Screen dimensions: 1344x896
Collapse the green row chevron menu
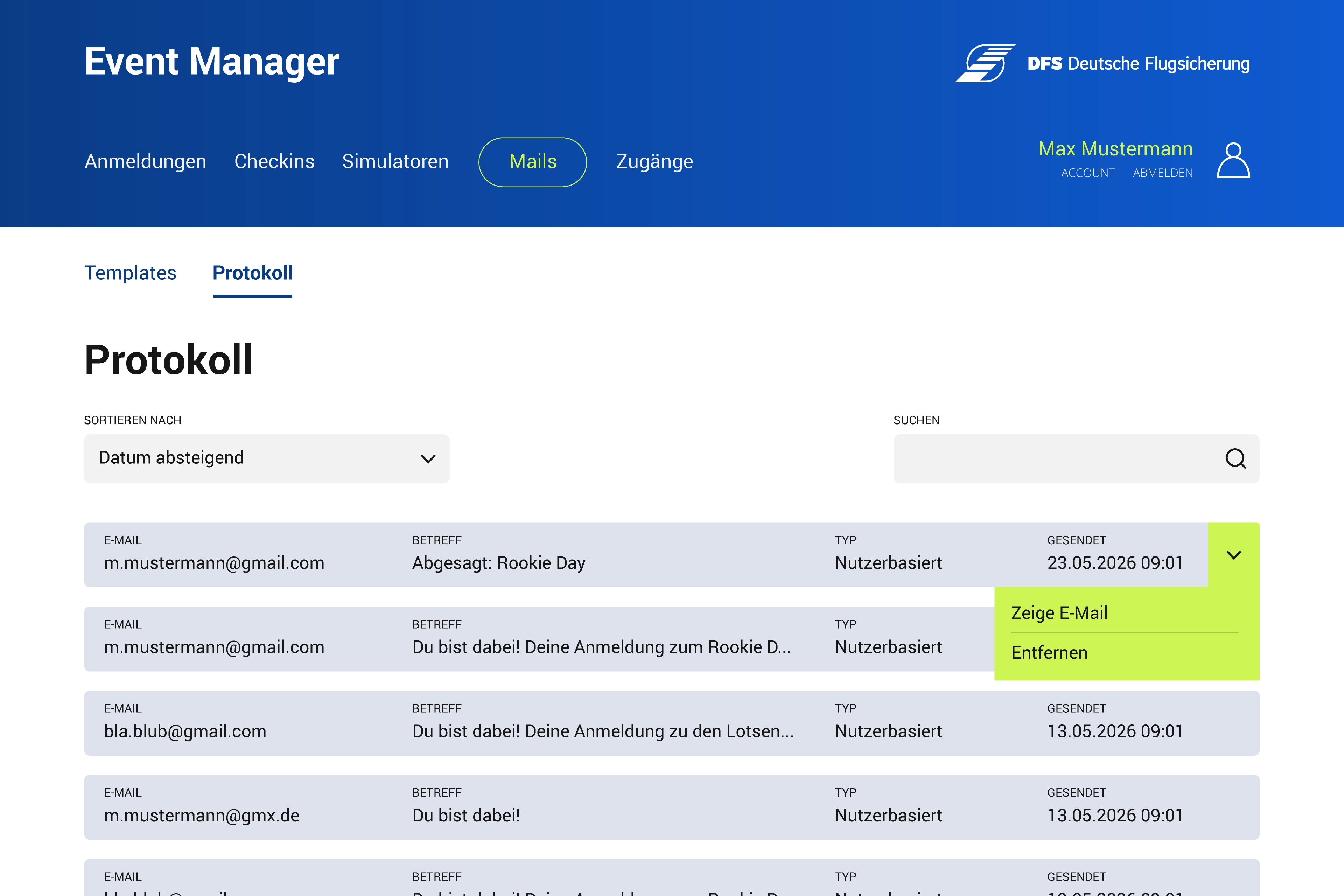(1233, 555)
